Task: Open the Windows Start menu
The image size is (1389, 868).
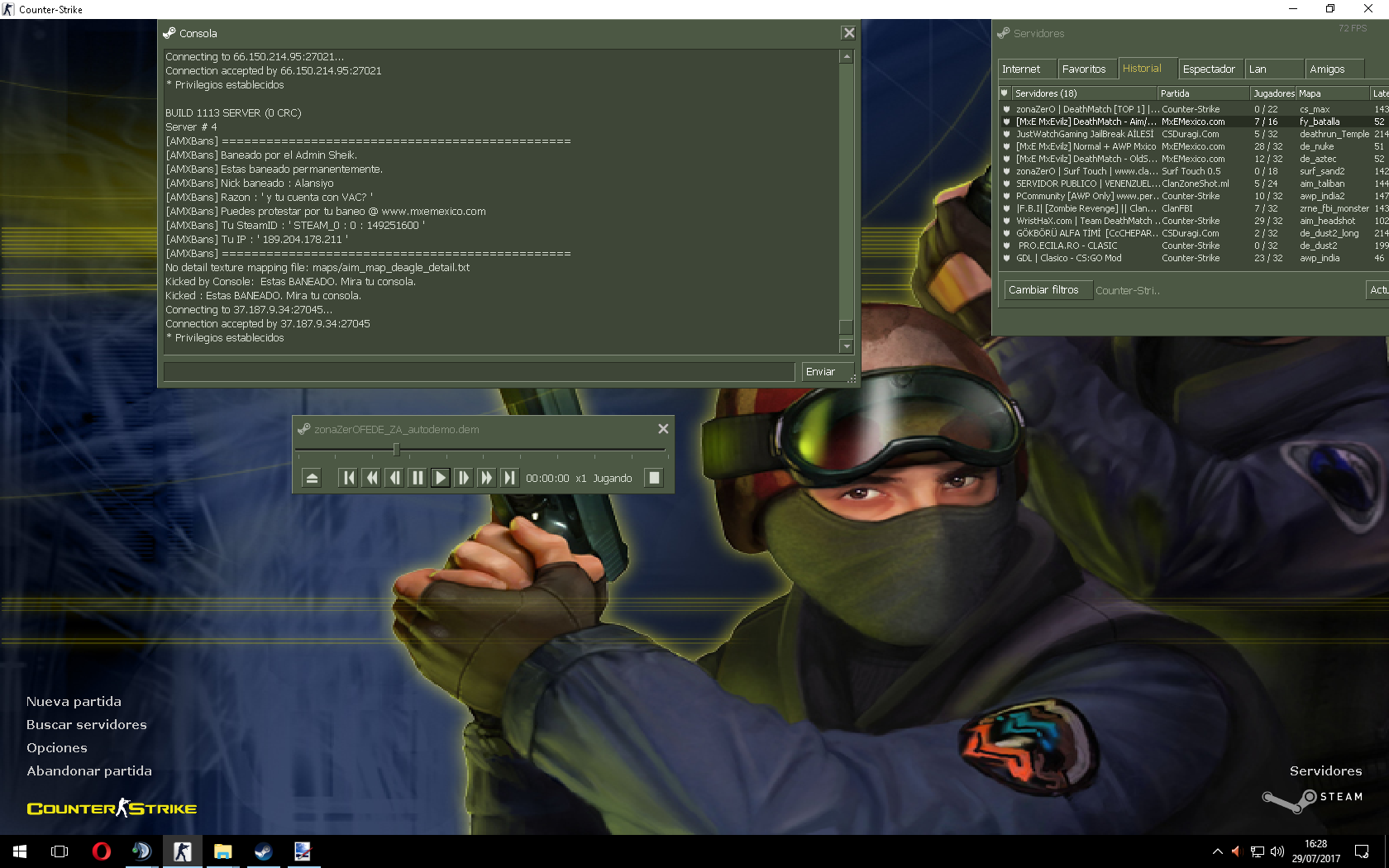Action: point(20,851)
